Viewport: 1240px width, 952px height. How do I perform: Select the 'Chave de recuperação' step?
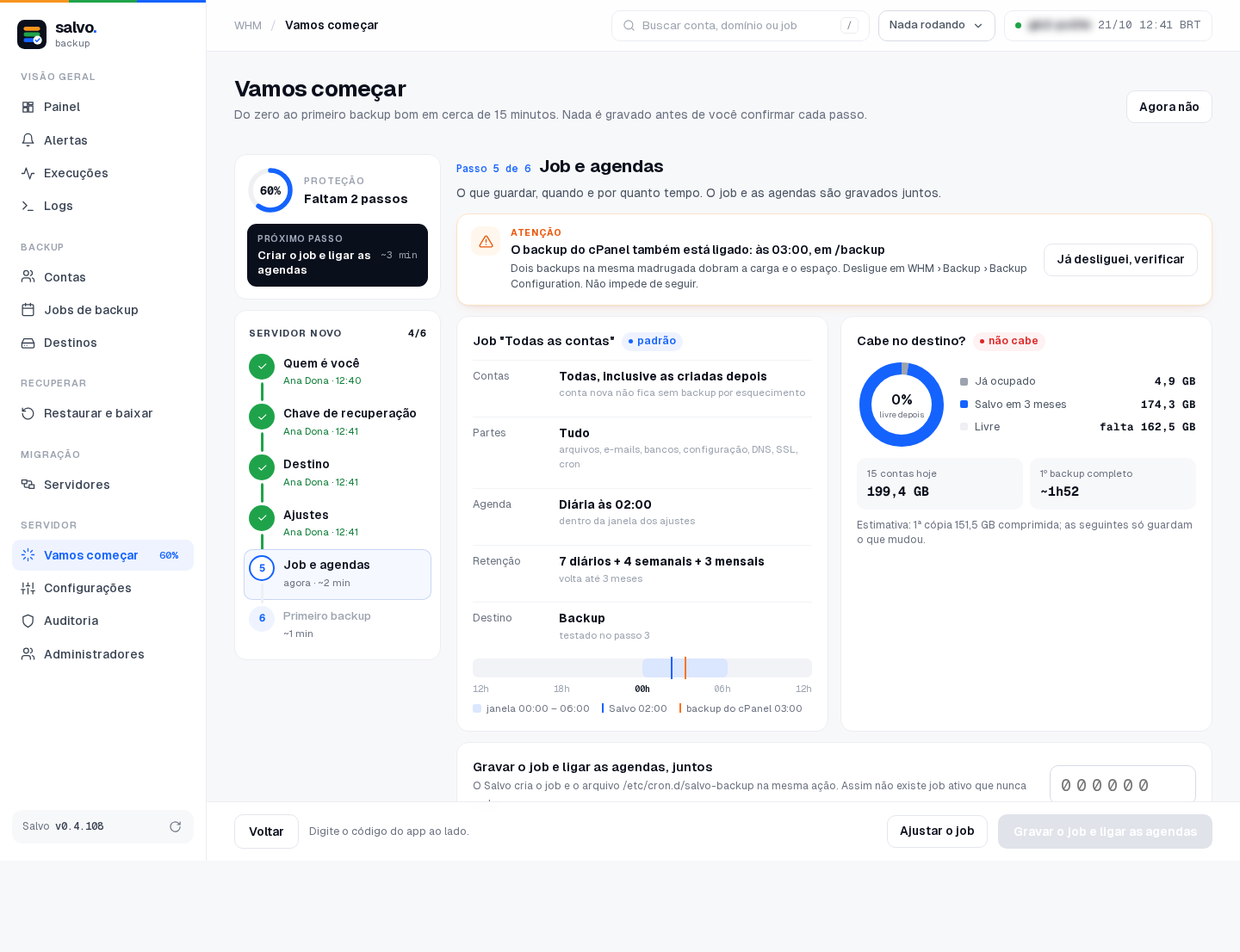tap(338, 422)
